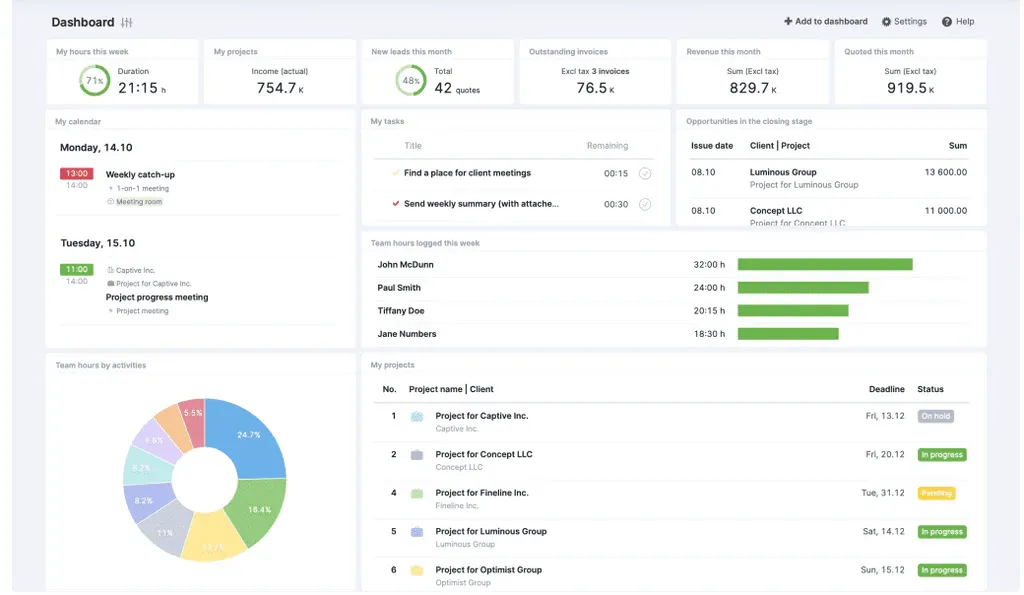Click the Project for Captive Inc. icon
1024x595 pixels.
click(417, 417)
